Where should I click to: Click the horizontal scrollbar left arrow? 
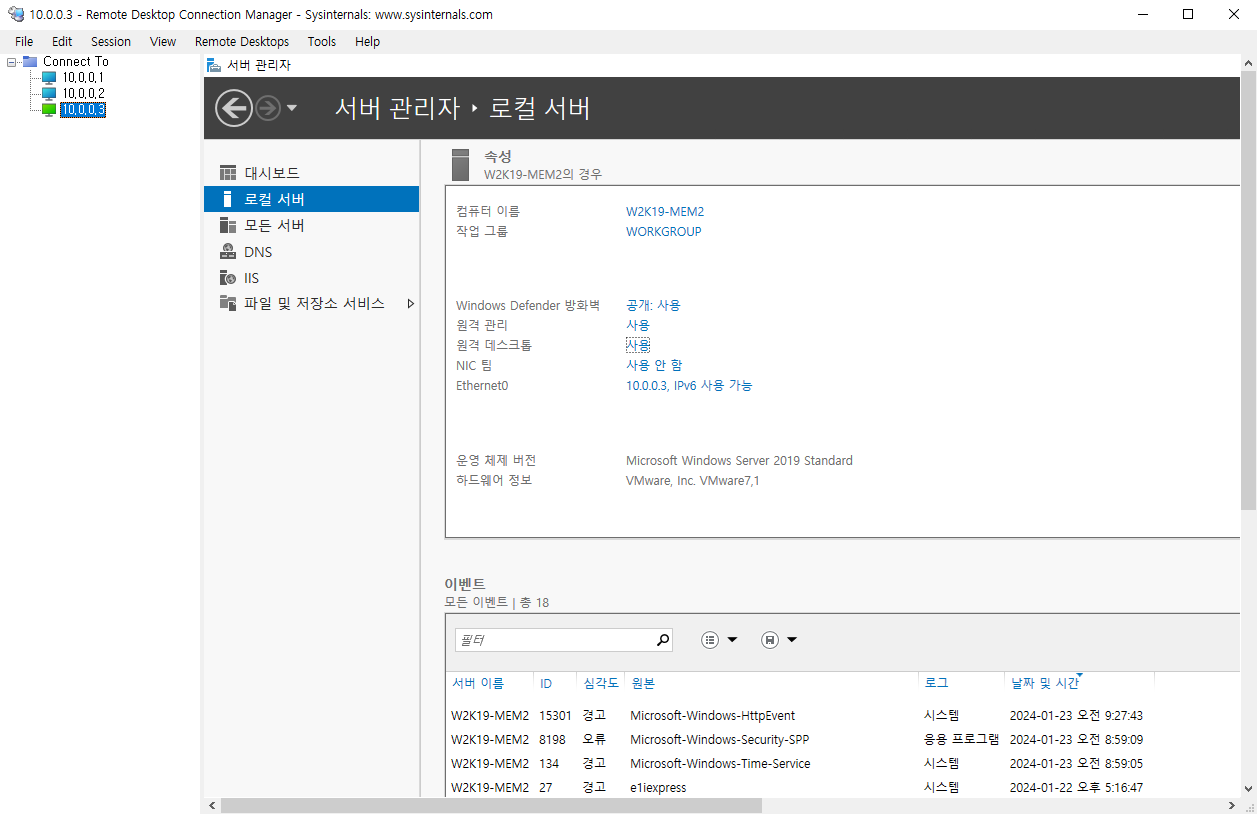click(211, 805)
